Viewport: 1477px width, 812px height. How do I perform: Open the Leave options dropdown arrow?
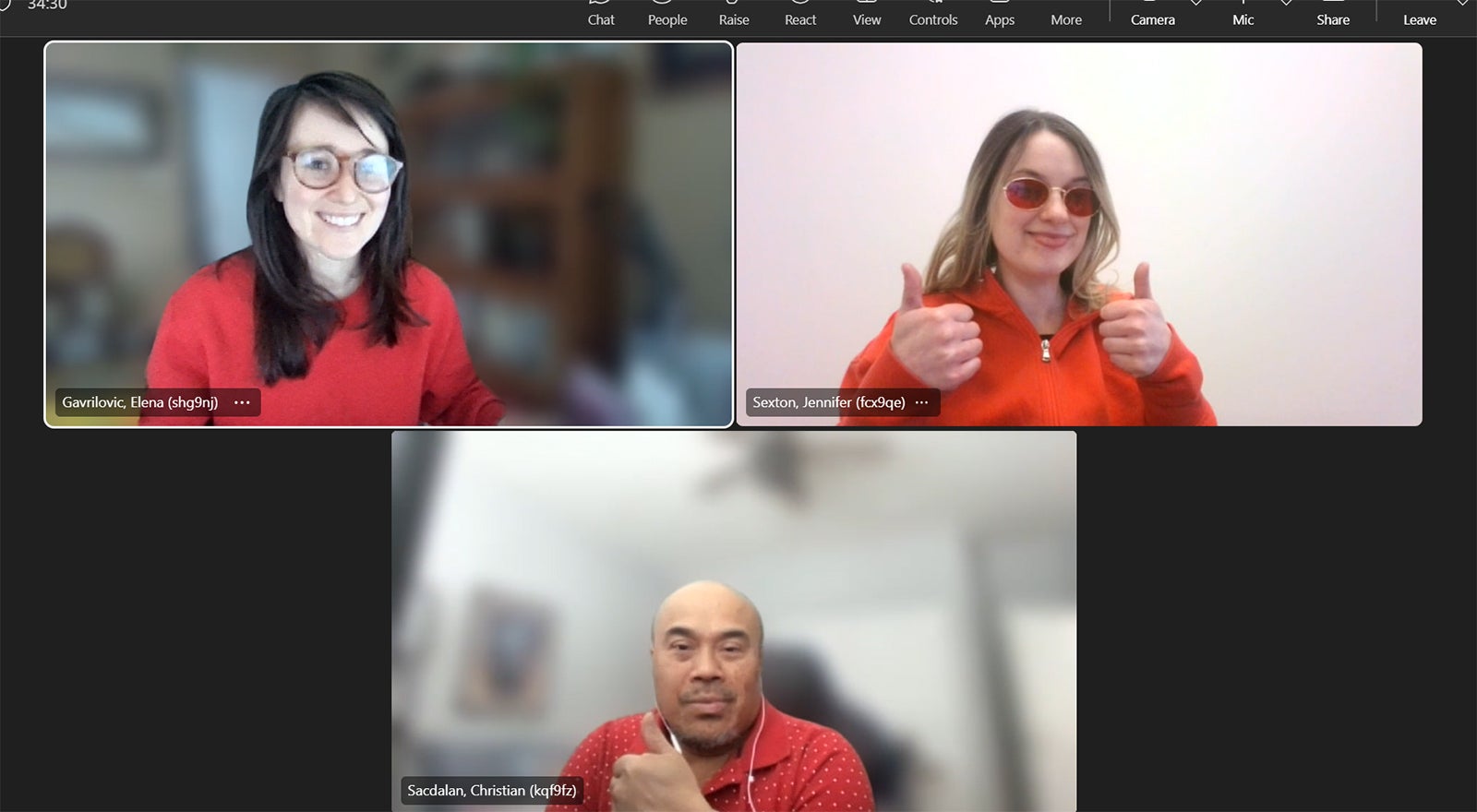pos(1462,4)
